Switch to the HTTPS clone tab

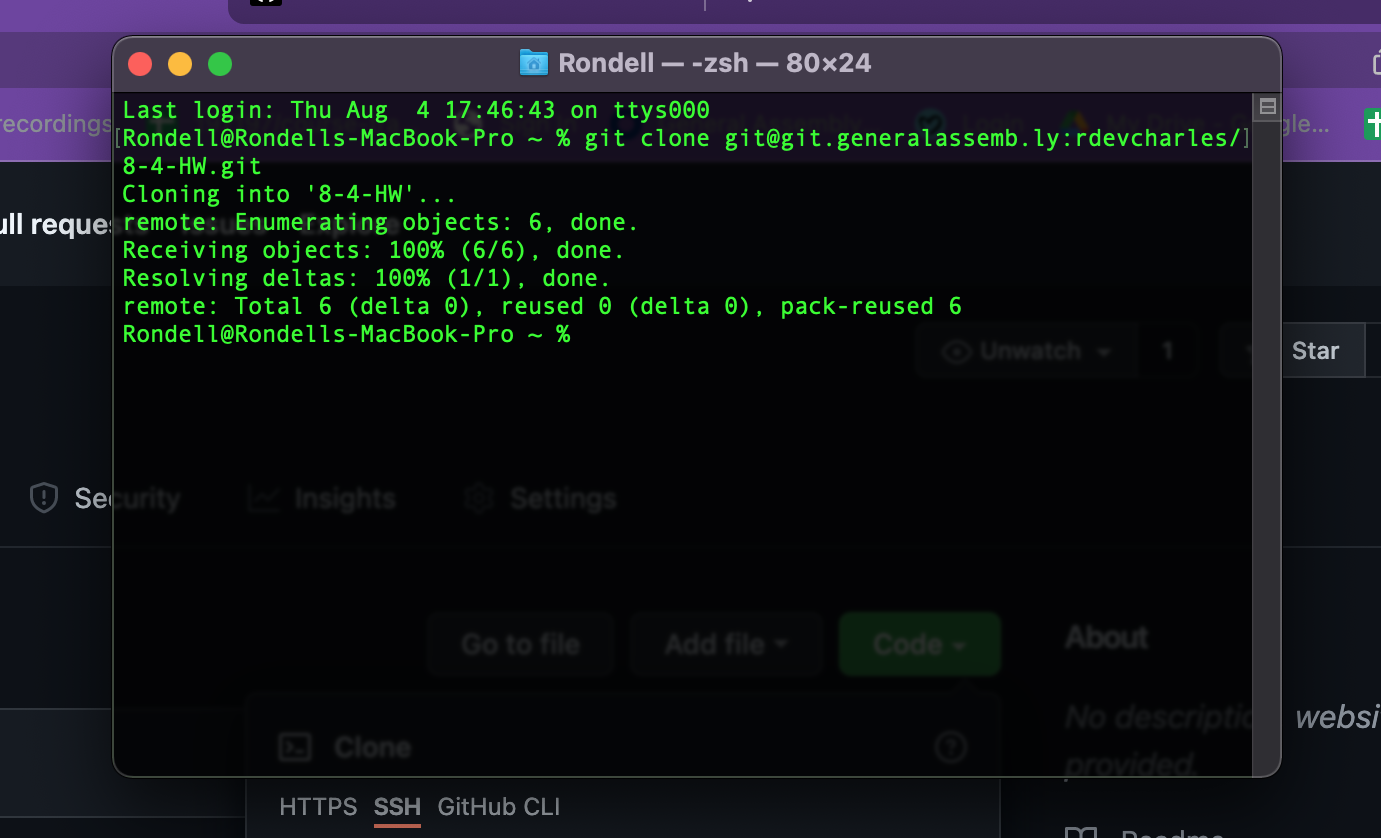click(x=317, y=806)
